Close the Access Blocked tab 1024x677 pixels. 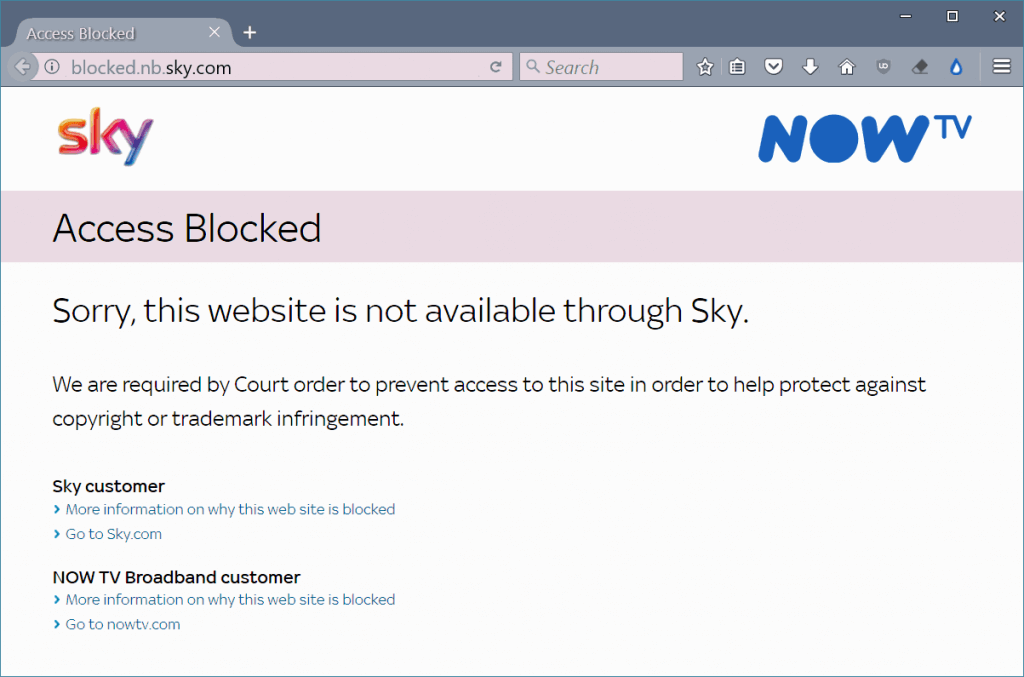(214, 31)
